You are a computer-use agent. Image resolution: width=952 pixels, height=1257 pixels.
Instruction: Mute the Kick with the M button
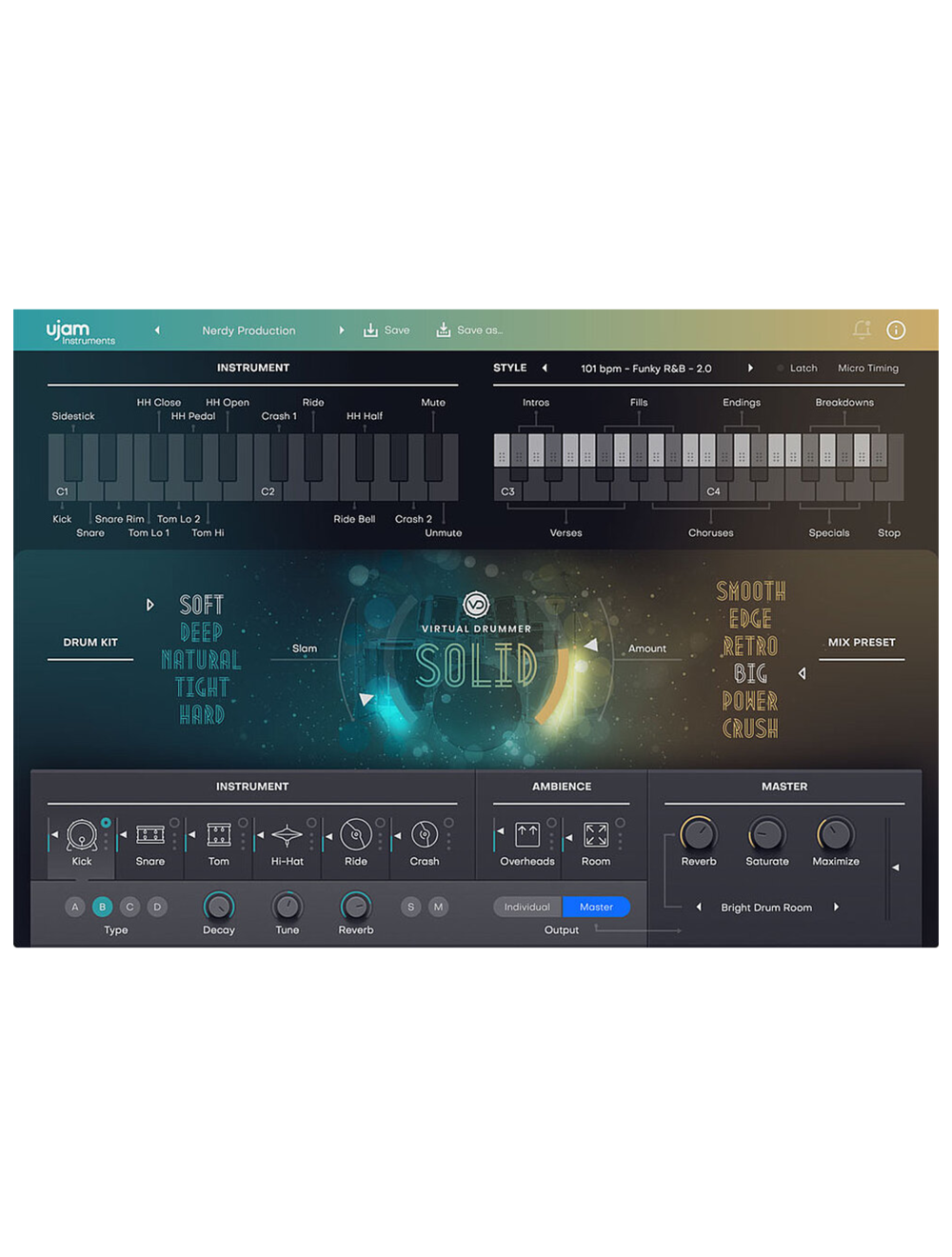(x=439, y=907)
